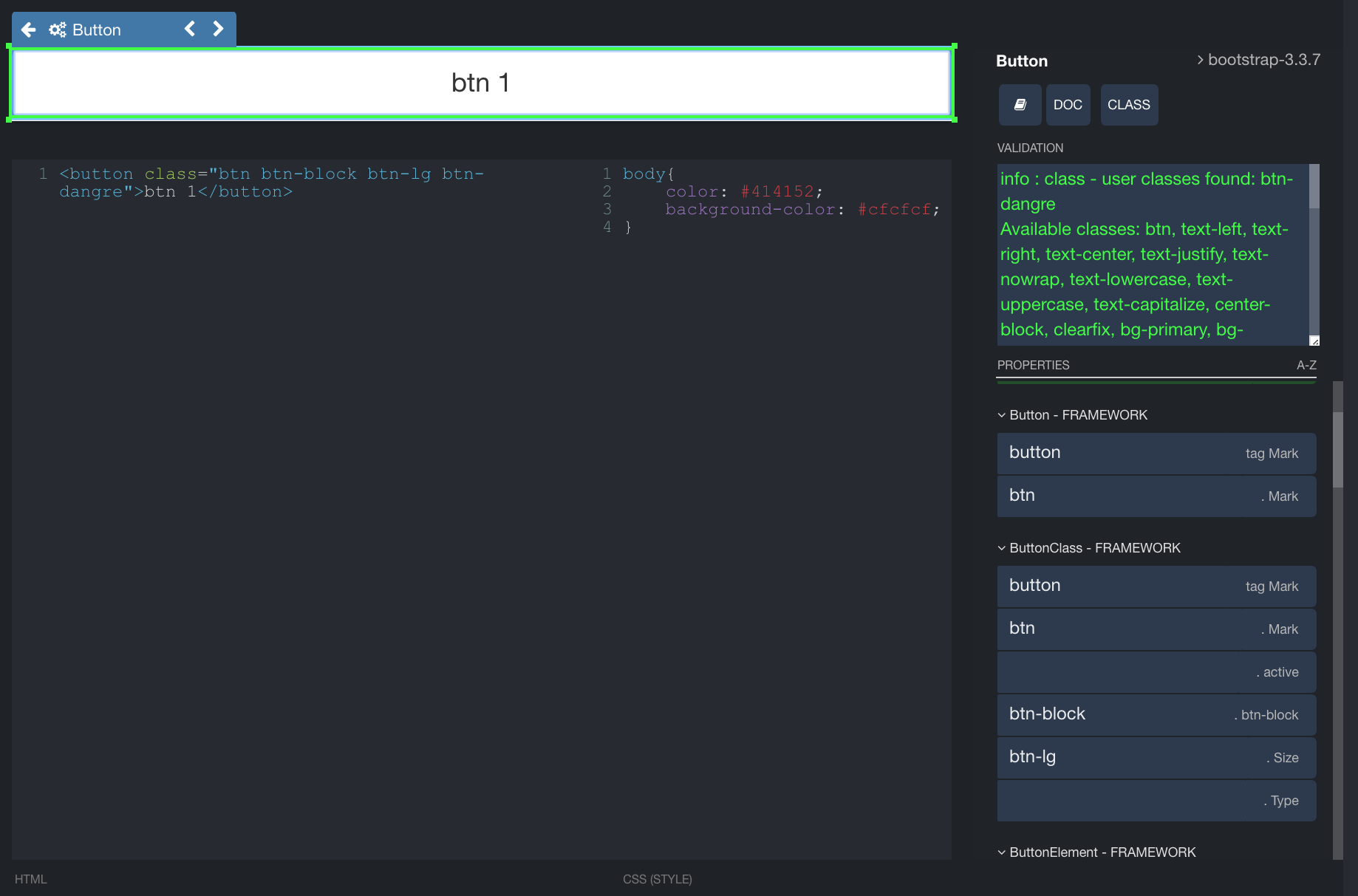Image resolution: width=1358 pixels, height=896 pixels.
Task: Click the book icon beside DOC
Action: pyautogui.click(x=1020, y=104)
